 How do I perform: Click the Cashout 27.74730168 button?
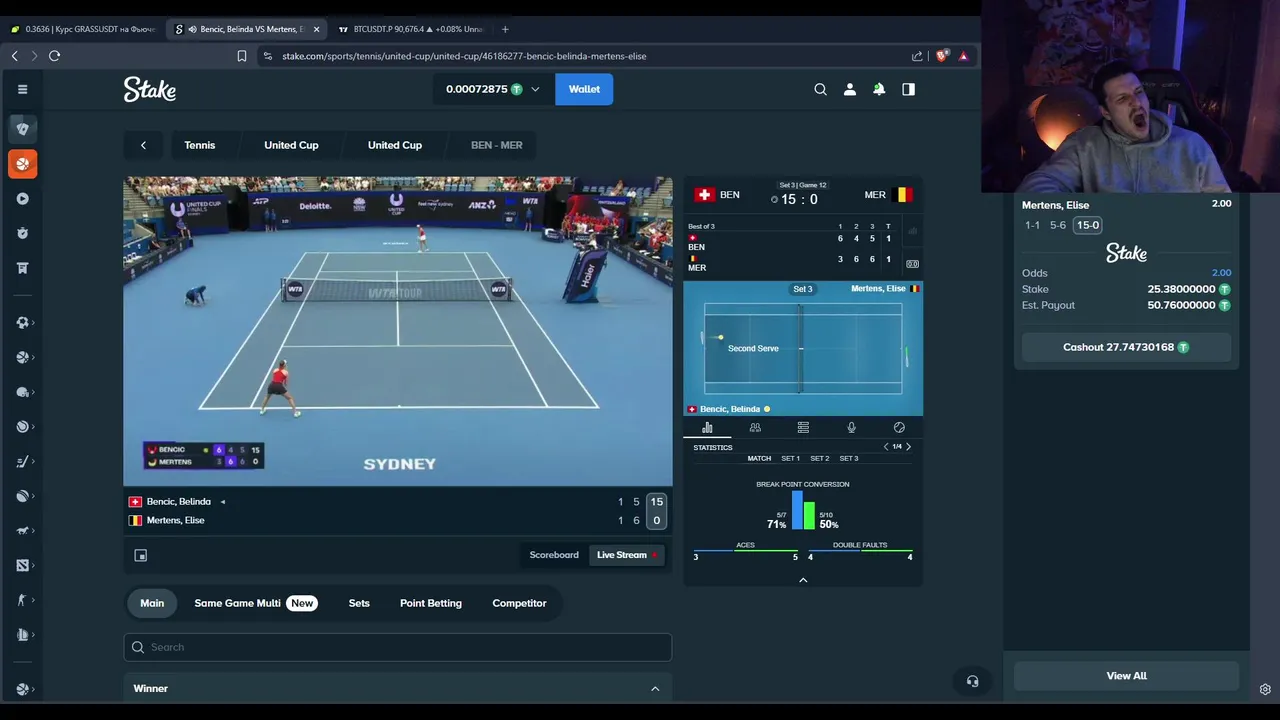click(x=1126, y=347)
